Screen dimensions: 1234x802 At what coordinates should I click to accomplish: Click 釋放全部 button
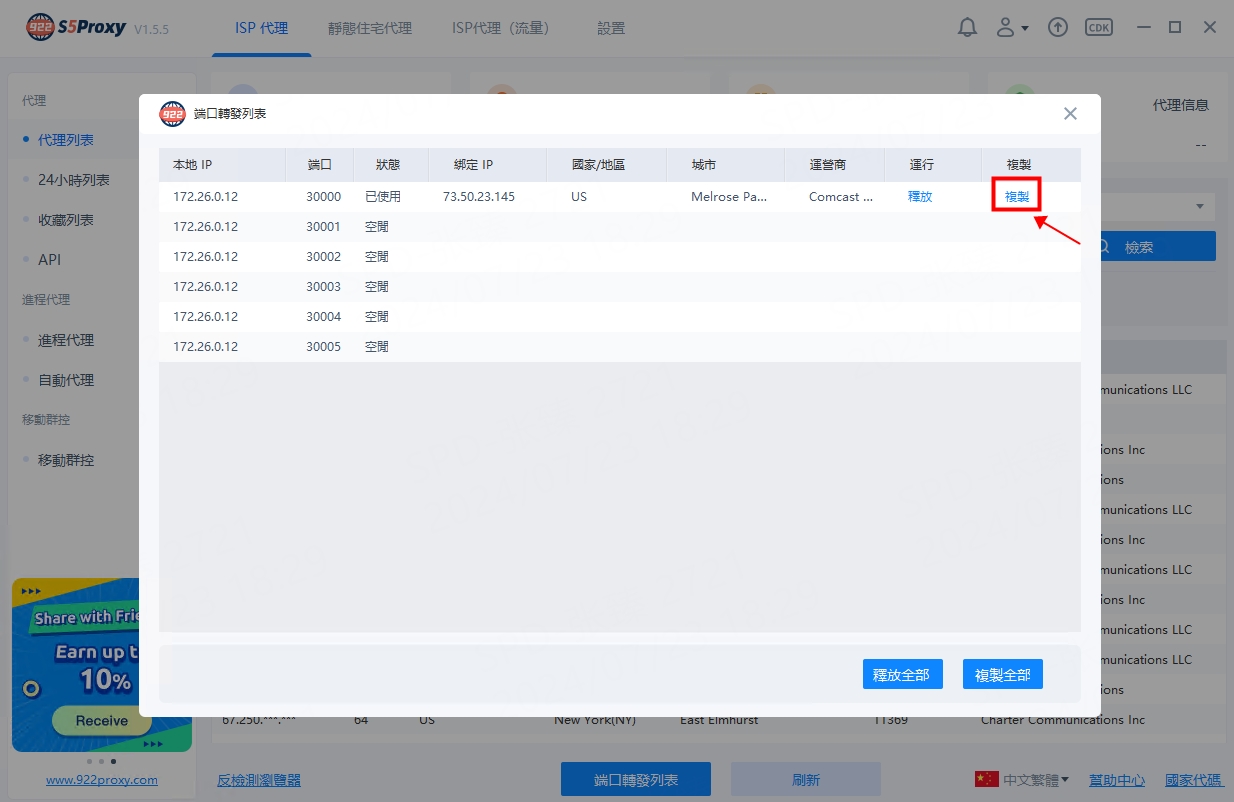click(902, 675)
